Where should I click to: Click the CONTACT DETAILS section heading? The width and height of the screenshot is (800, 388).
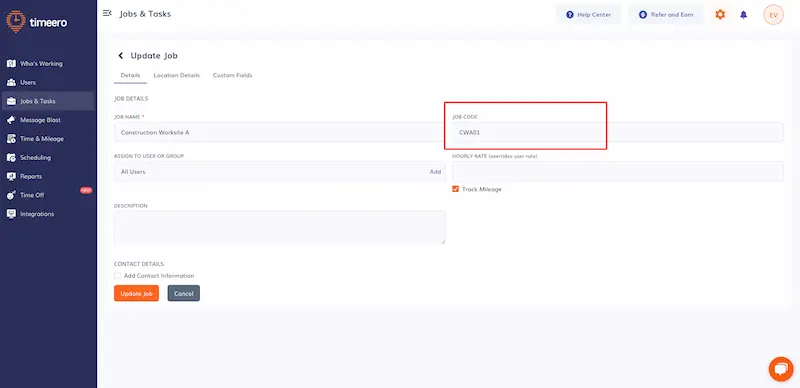point(139,264)
